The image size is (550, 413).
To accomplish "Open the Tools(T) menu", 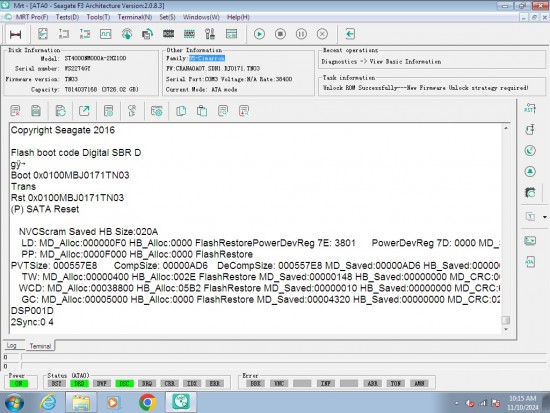I will (x=98, y=17).
